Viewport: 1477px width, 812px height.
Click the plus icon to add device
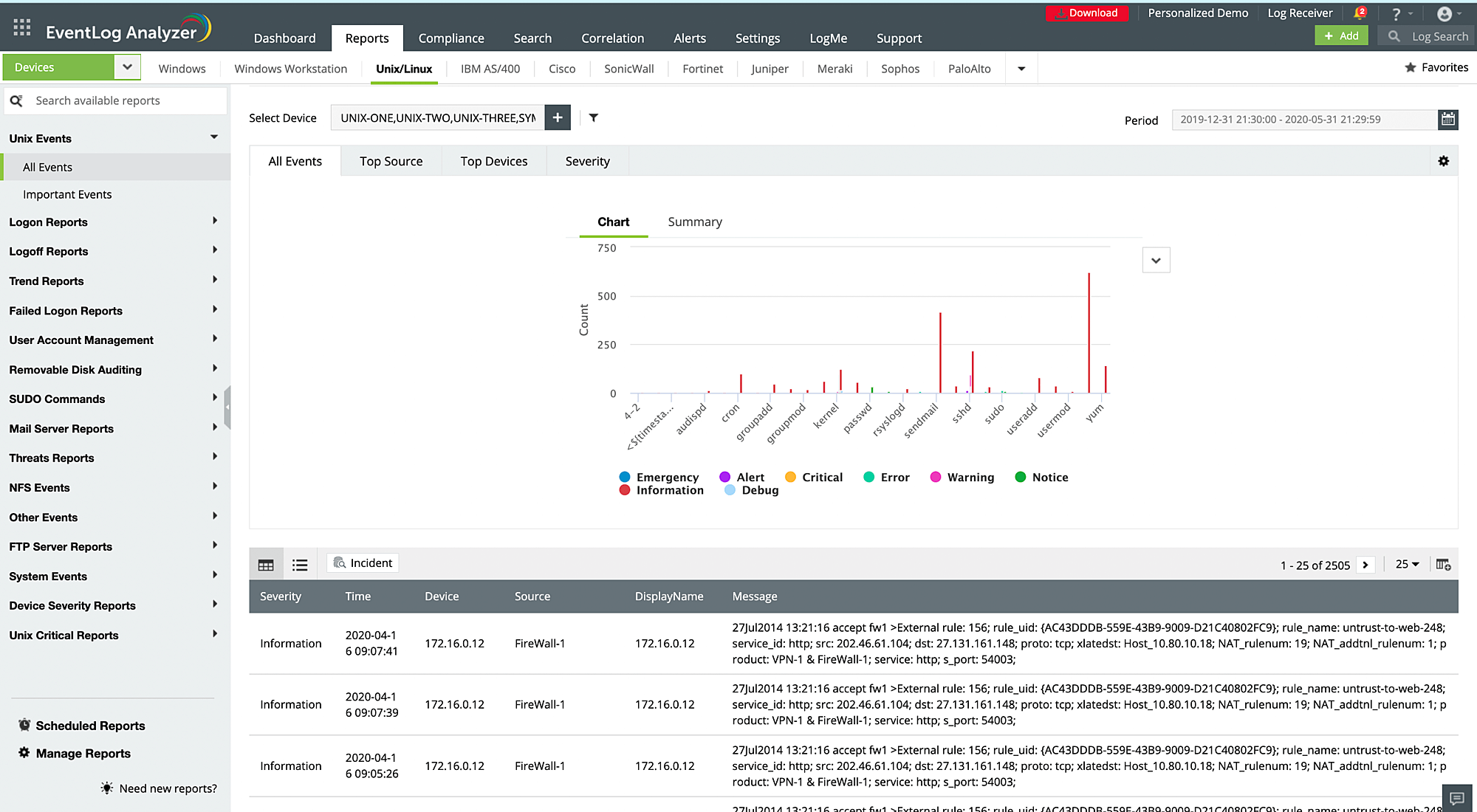[558, 117]
